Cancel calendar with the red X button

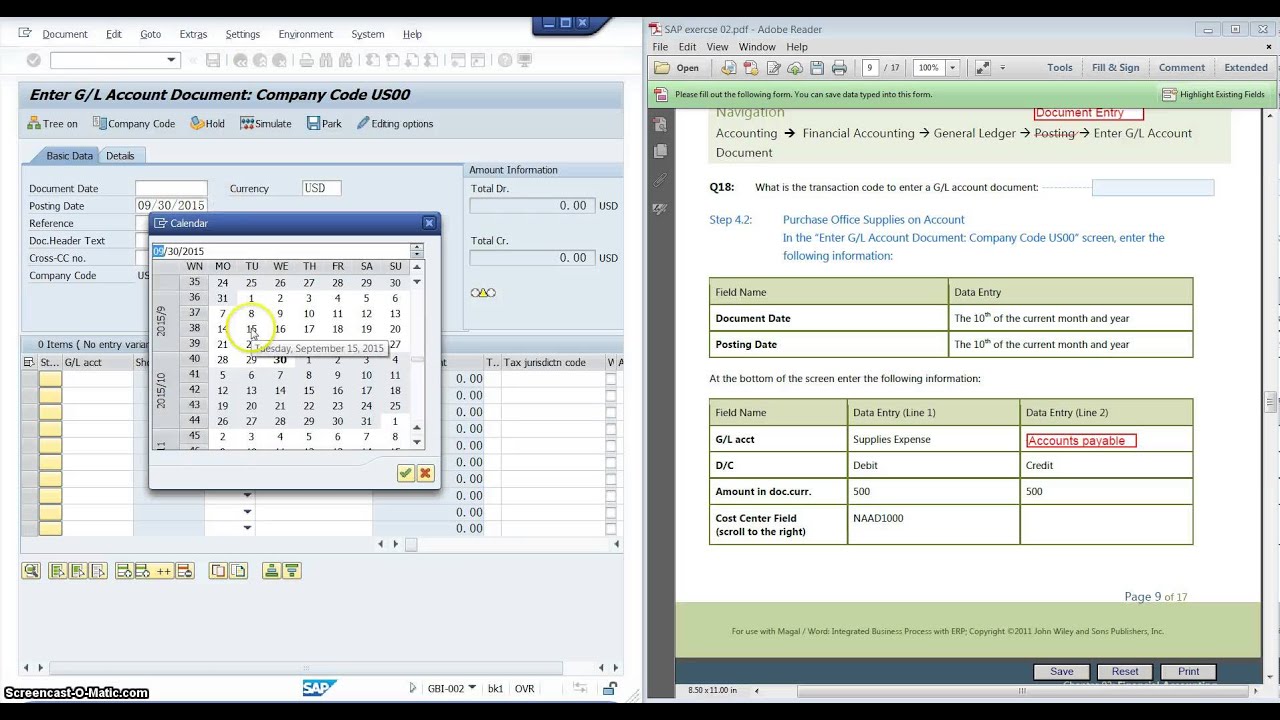(425, 473)
